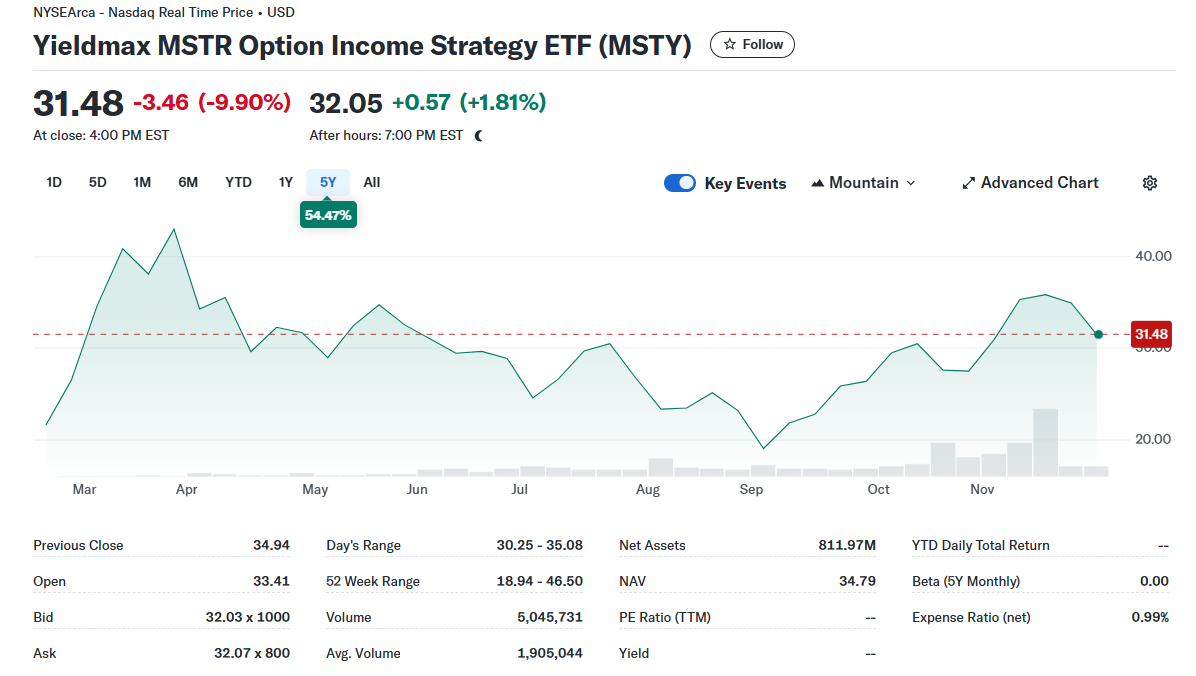The width and height of the screenshot is (1196, 676).
Task: Select the 5D time range
Action: [98, 182]
